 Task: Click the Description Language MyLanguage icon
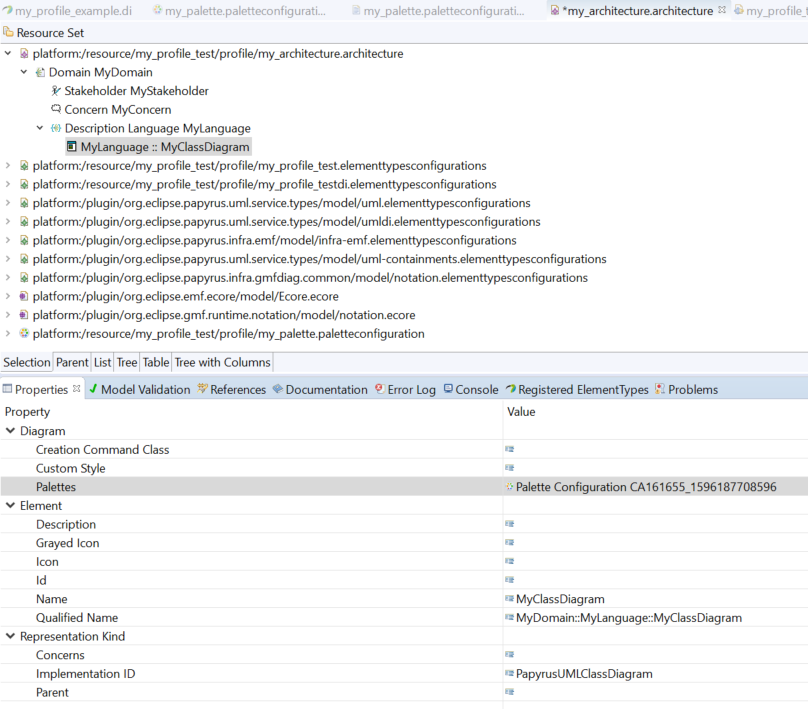[x=56, y=128]
